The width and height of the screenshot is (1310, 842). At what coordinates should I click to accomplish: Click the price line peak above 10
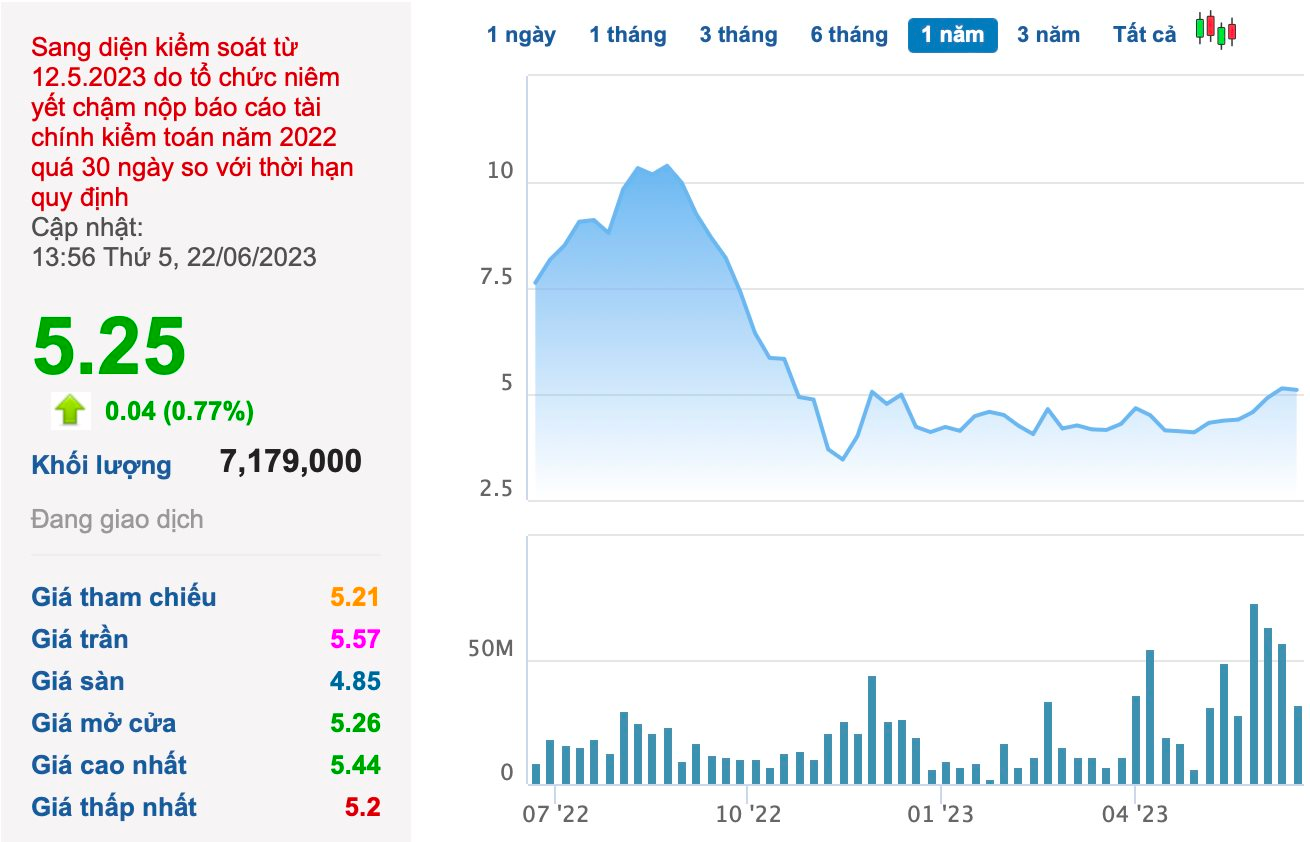(667, 165)
